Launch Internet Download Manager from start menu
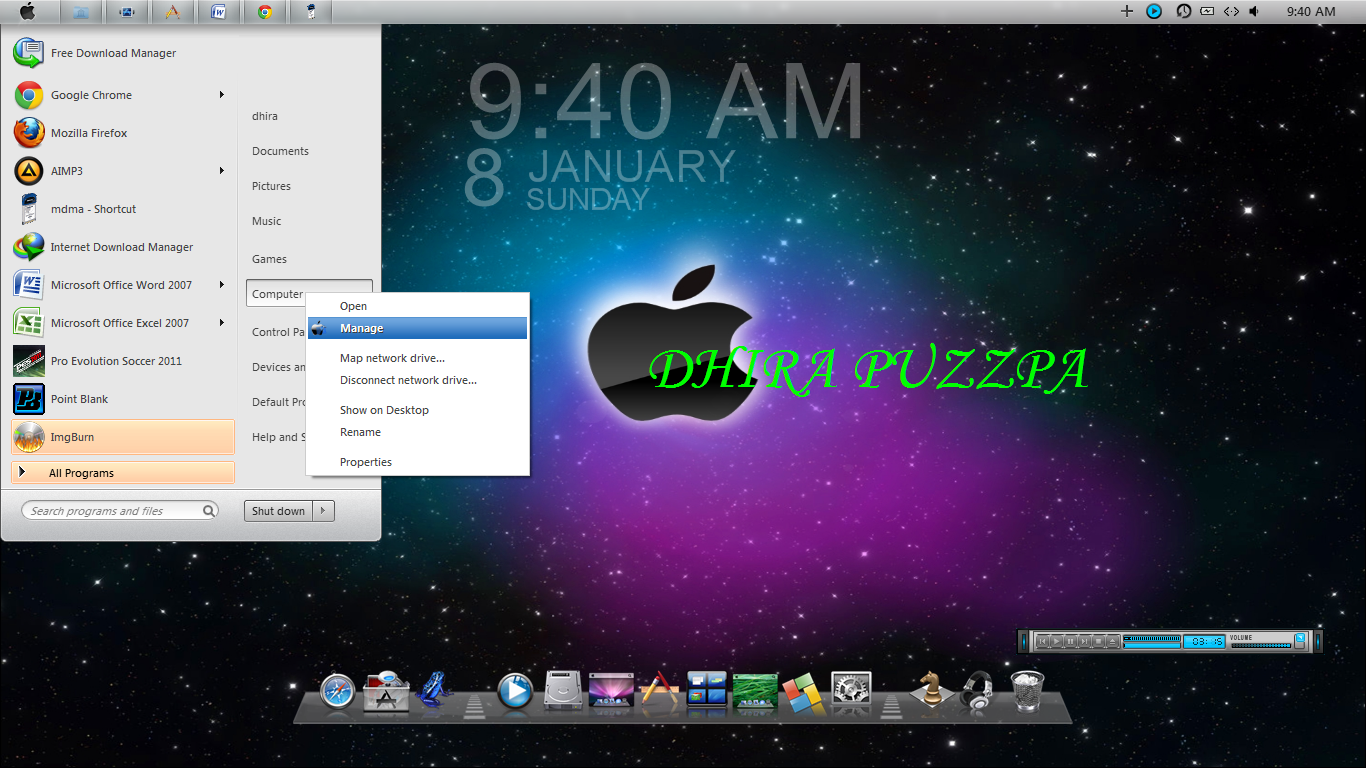Screen dimensions: 1366x768 pyautogui.click(x=122, y=247)
